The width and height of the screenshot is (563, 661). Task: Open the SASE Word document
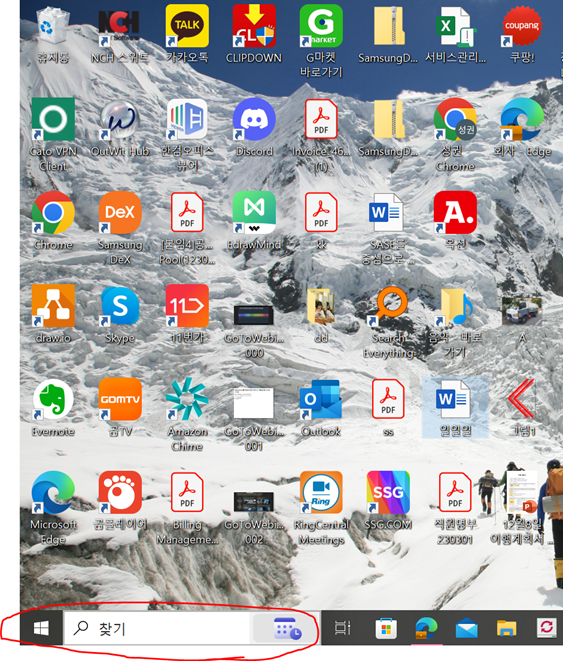[387, 212]
